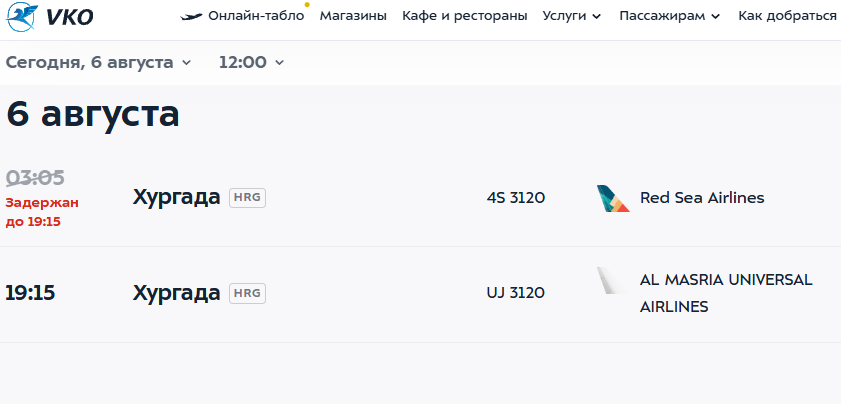Open the Онлайн-табло page

click(x=255, y=16)
